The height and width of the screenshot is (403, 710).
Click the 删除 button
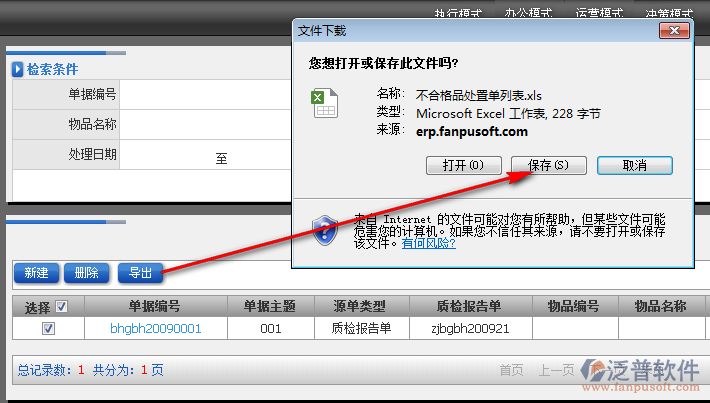(87, 272)
